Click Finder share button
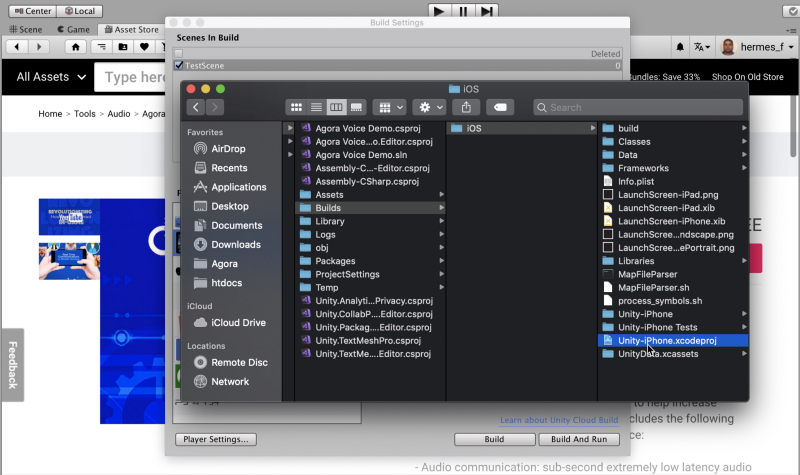 466,107
